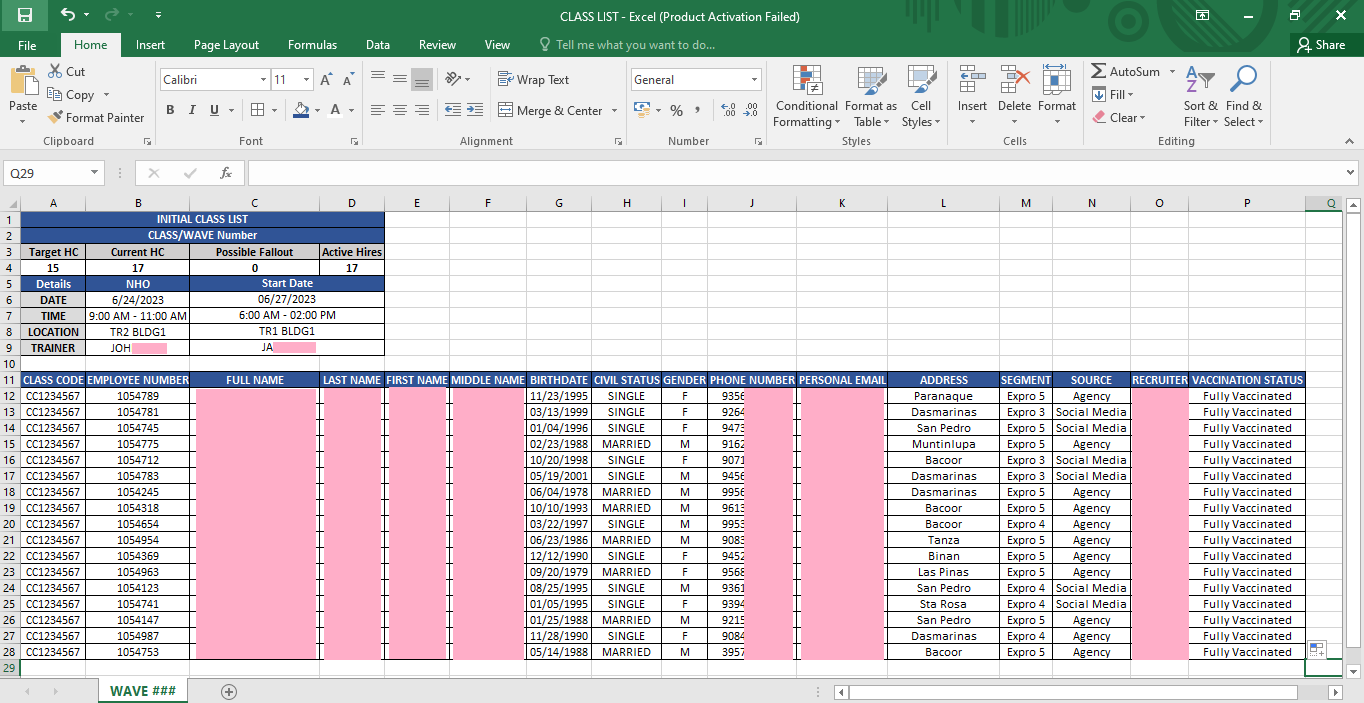Apply comma style number format

point(697,110)
